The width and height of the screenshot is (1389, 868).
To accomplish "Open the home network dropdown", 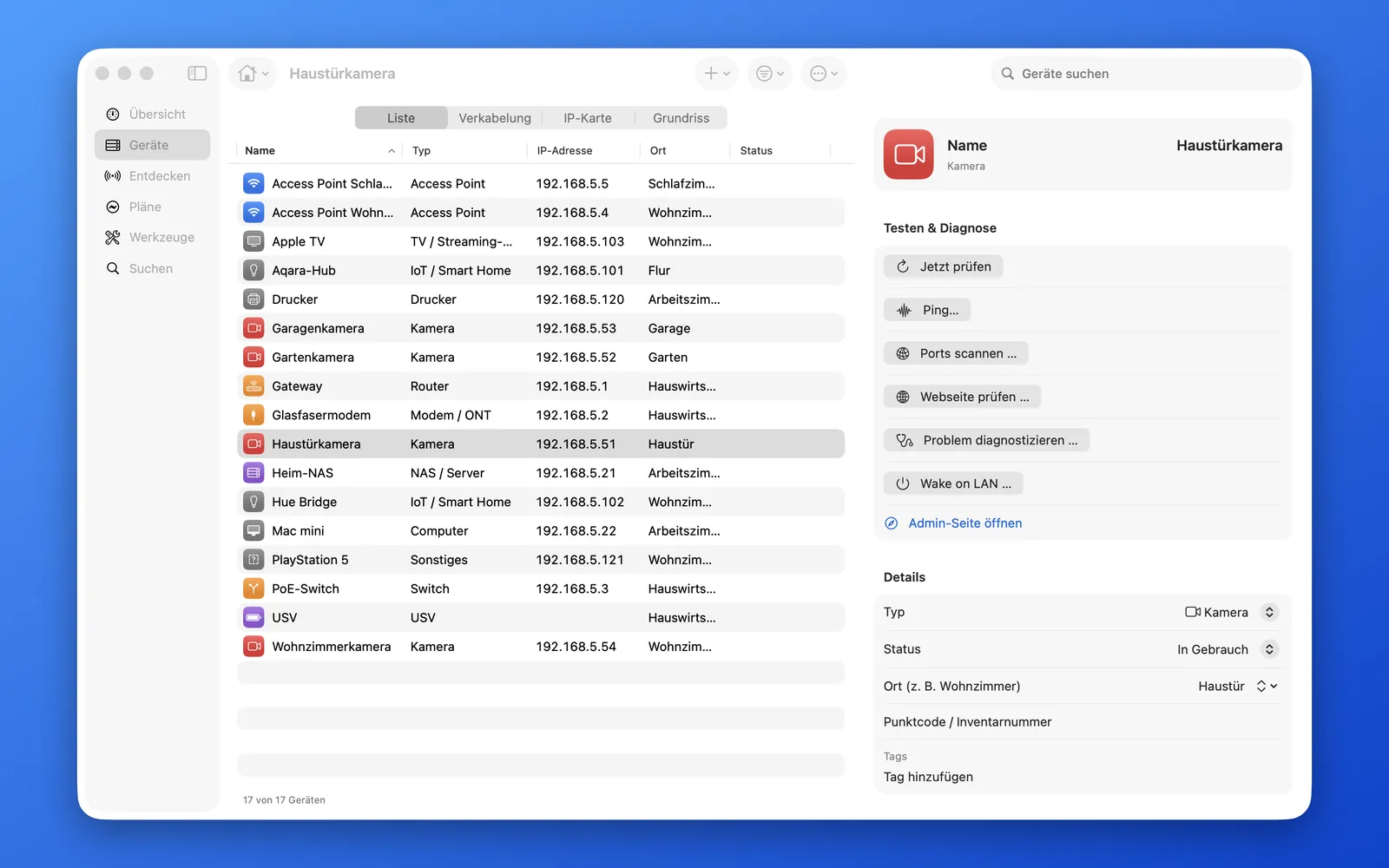I will (x=253, y=74).
